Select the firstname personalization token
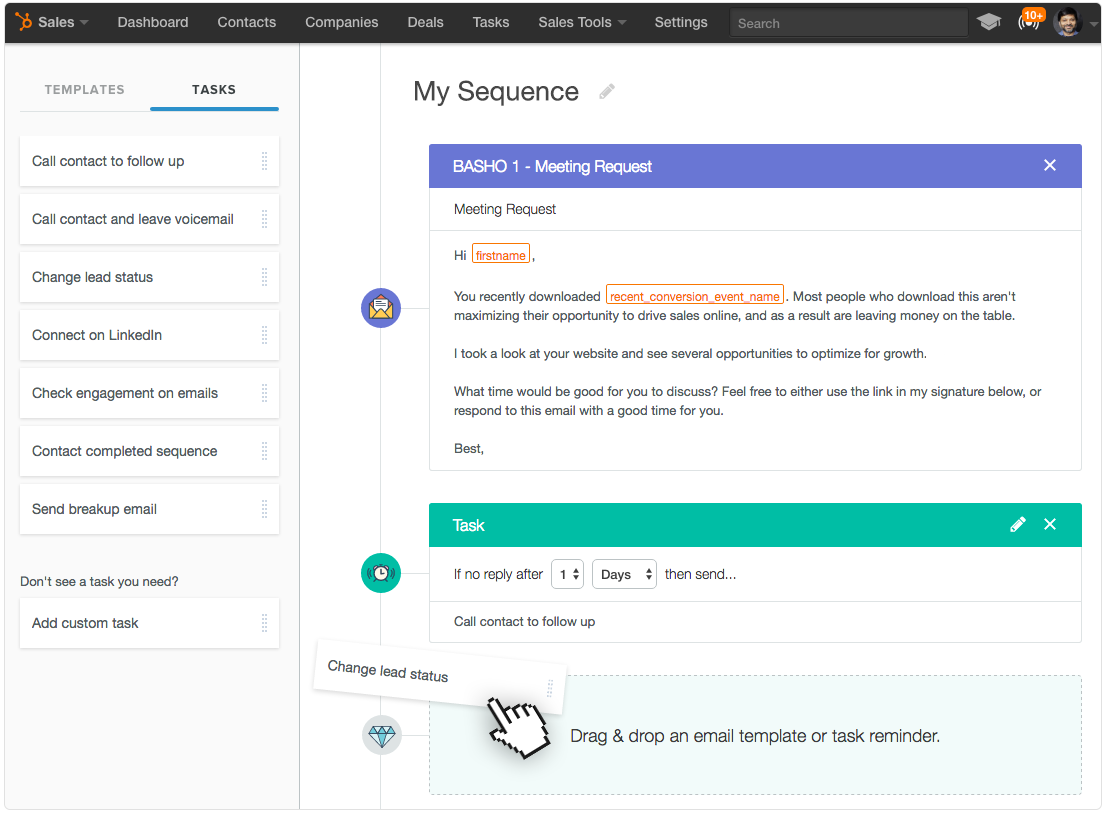The width and height of the screenshot is (1108, 816). [x=500, y=254]
